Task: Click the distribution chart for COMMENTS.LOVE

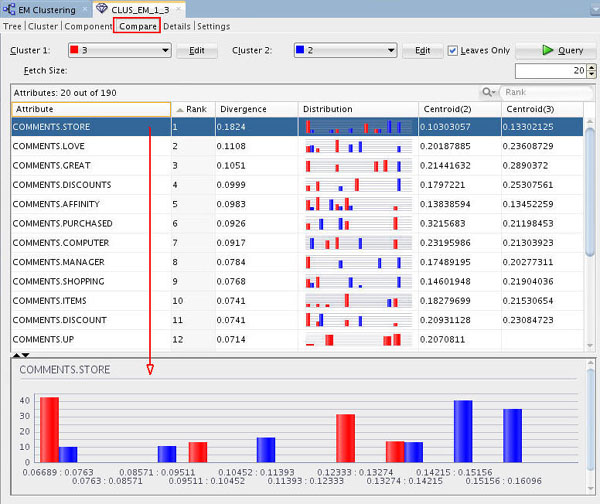Action: pos(356,146)
